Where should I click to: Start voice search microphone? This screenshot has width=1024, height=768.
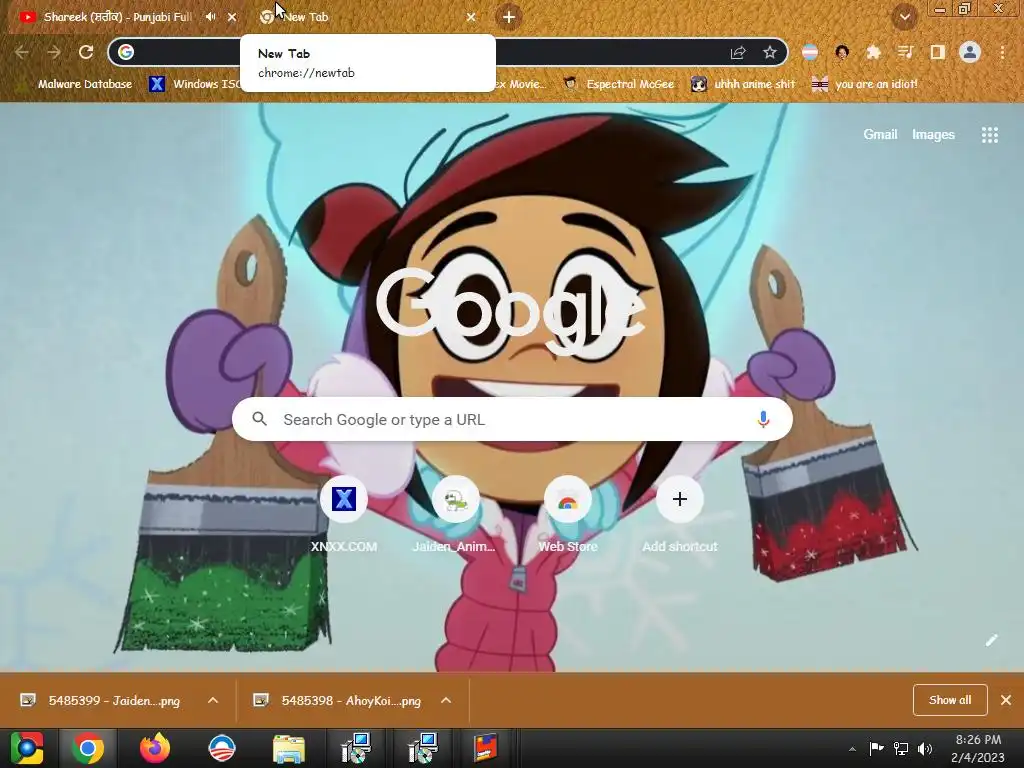pyautogui.click(x=763, y=419)
